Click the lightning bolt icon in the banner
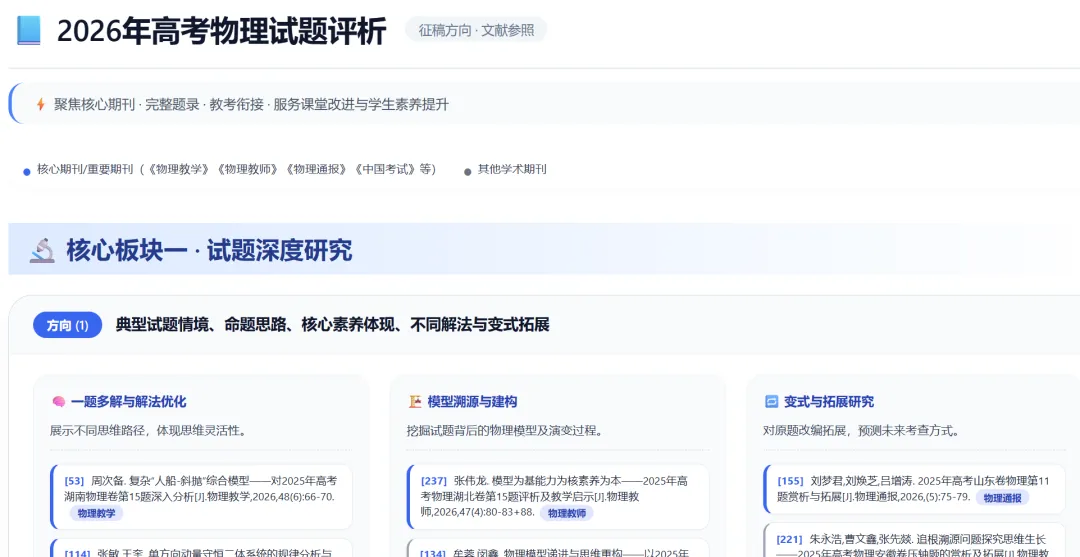The height and width of the screenshot is (557, 1080). tap(41, 105)
